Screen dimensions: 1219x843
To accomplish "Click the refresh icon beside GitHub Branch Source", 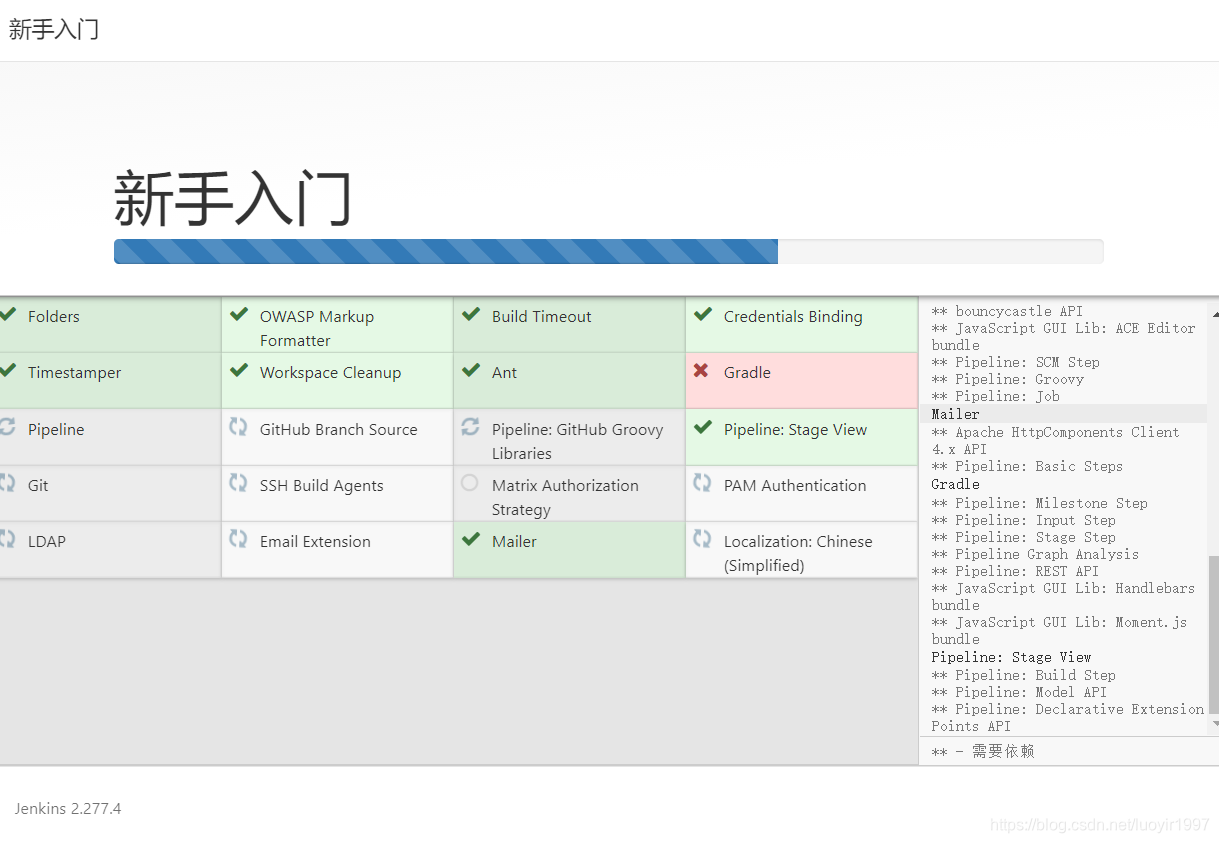I will tap(238, 427).
